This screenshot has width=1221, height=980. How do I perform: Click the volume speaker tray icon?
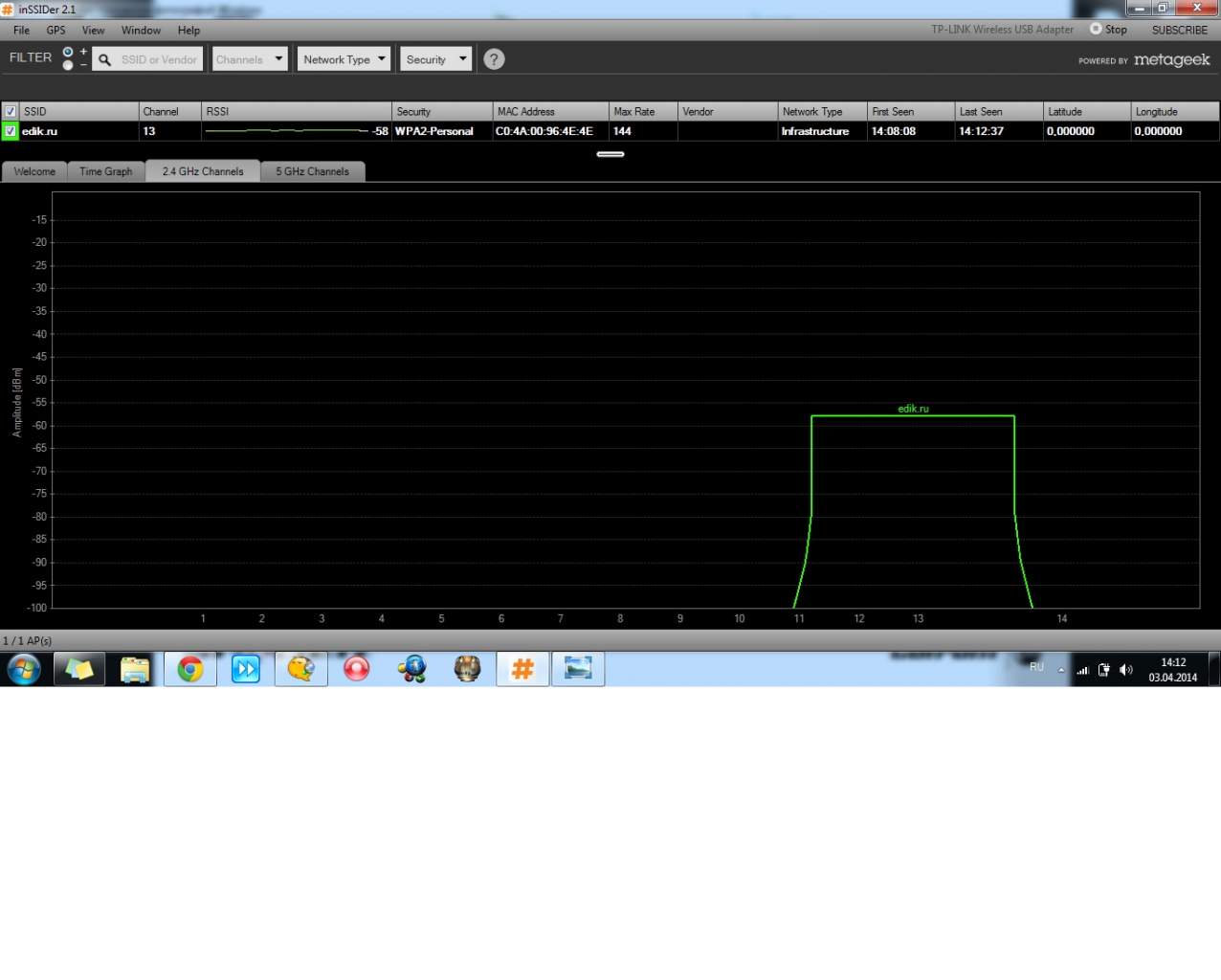click(x=1126, y=670)
